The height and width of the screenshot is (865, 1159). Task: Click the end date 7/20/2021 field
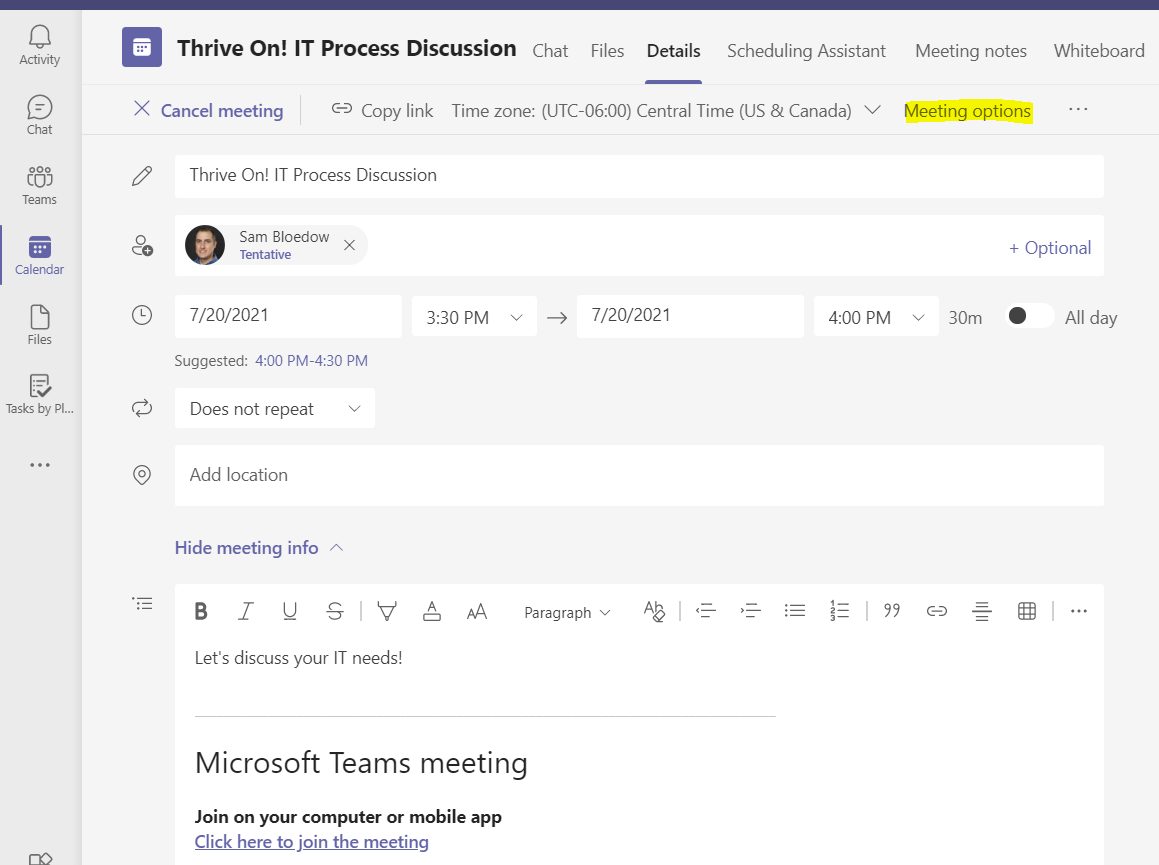click(x=690, y=316)
